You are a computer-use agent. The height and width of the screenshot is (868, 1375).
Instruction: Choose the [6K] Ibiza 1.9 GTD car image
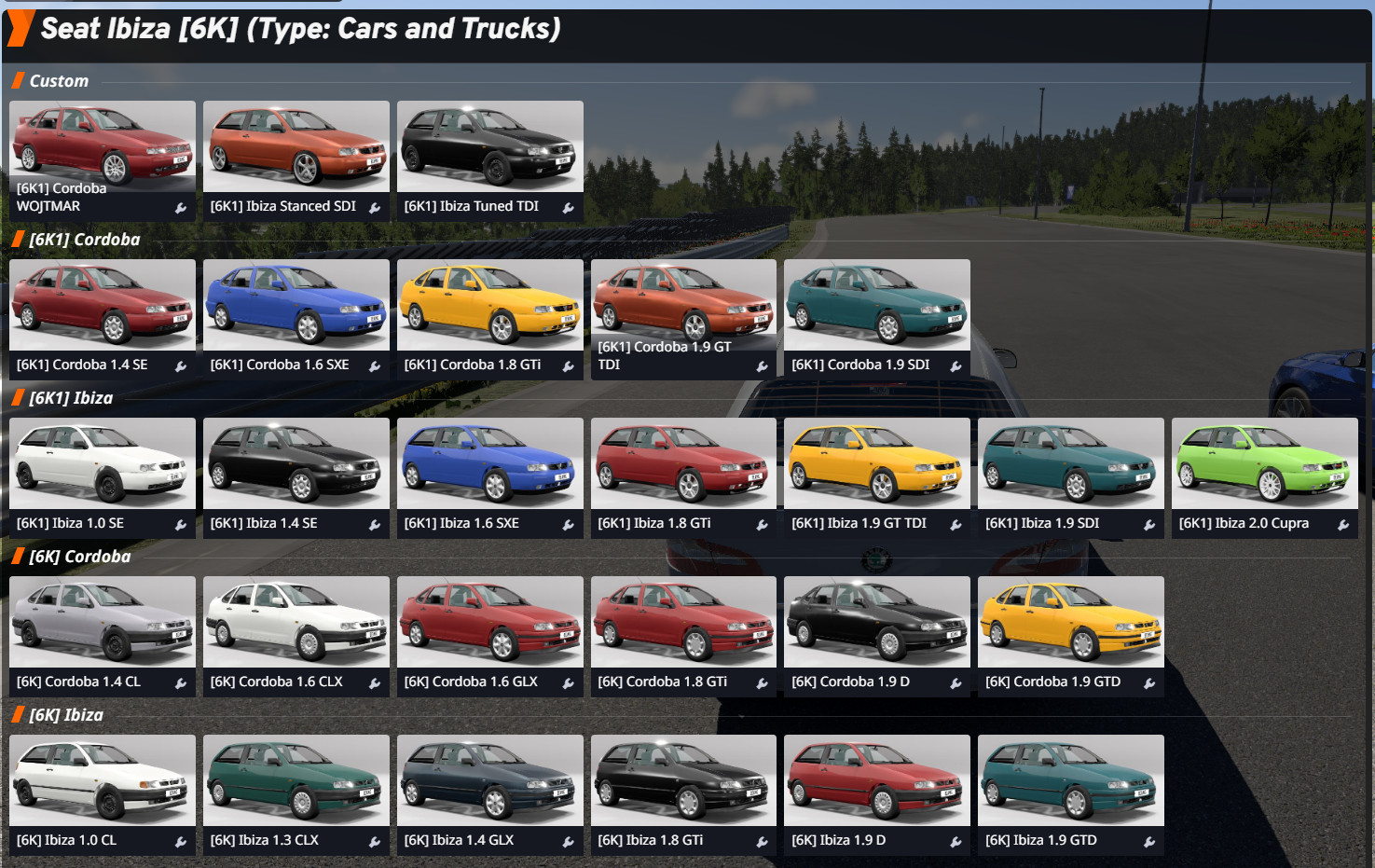click(x=1071, y=780)
